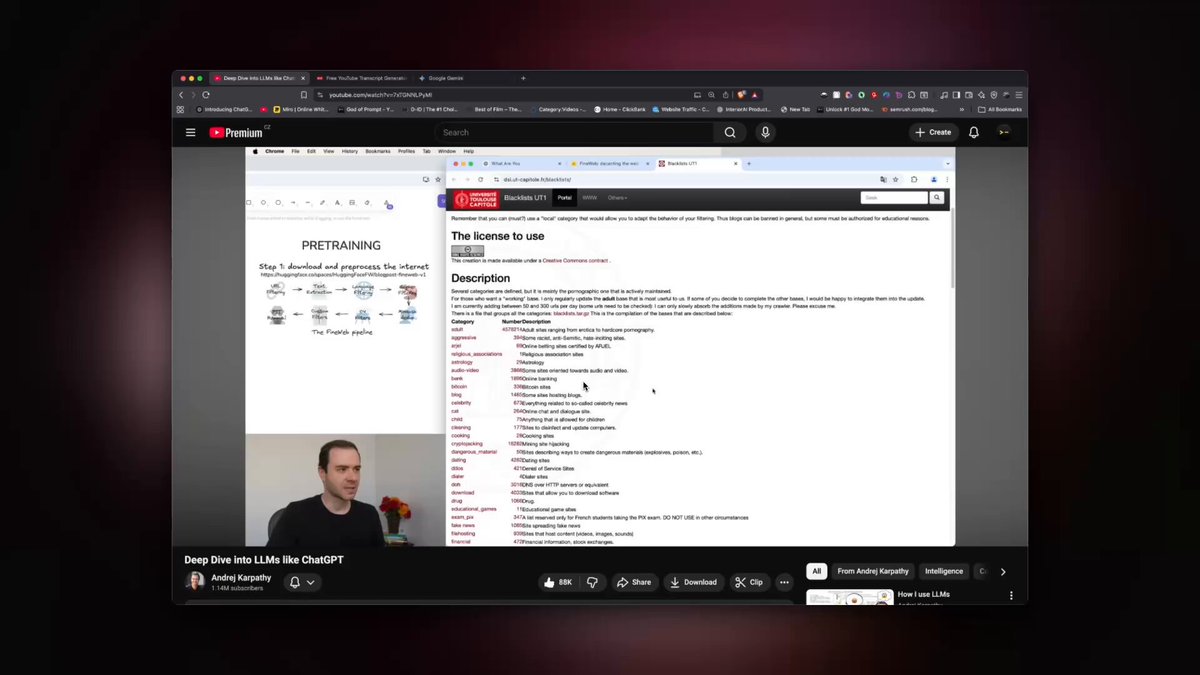Screen dimensions: 1200x675
Task: Open the more actions ellipsis menu
Action: 785,582
